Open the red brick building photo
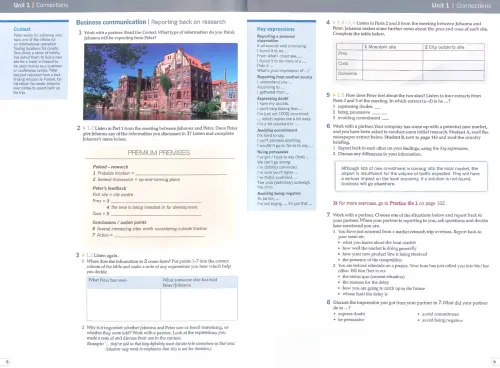The image size is (500, 368). 161,81
